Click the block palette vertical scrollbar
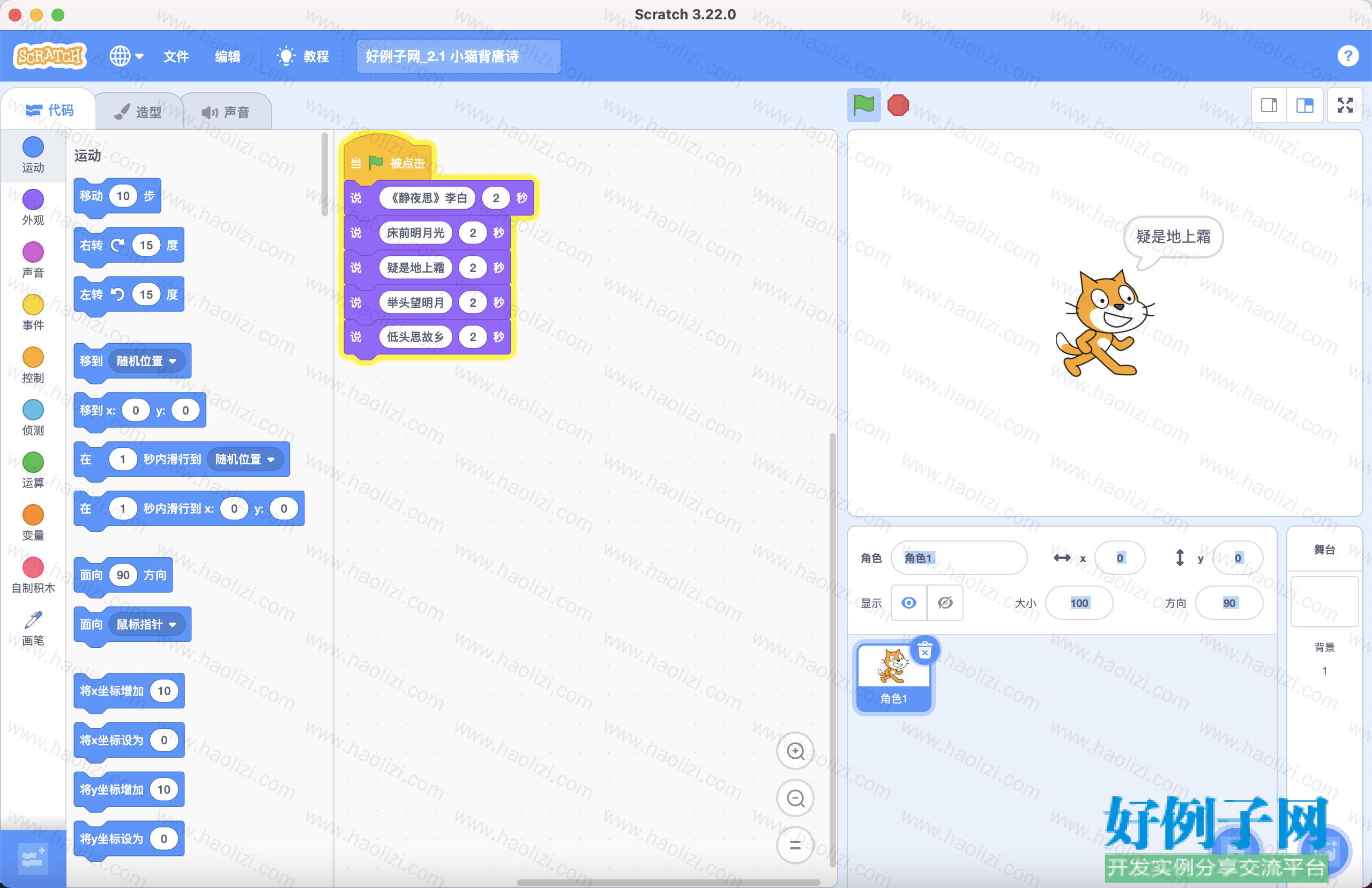Viewport: 1372px width, 888px height. pos(324,174)
